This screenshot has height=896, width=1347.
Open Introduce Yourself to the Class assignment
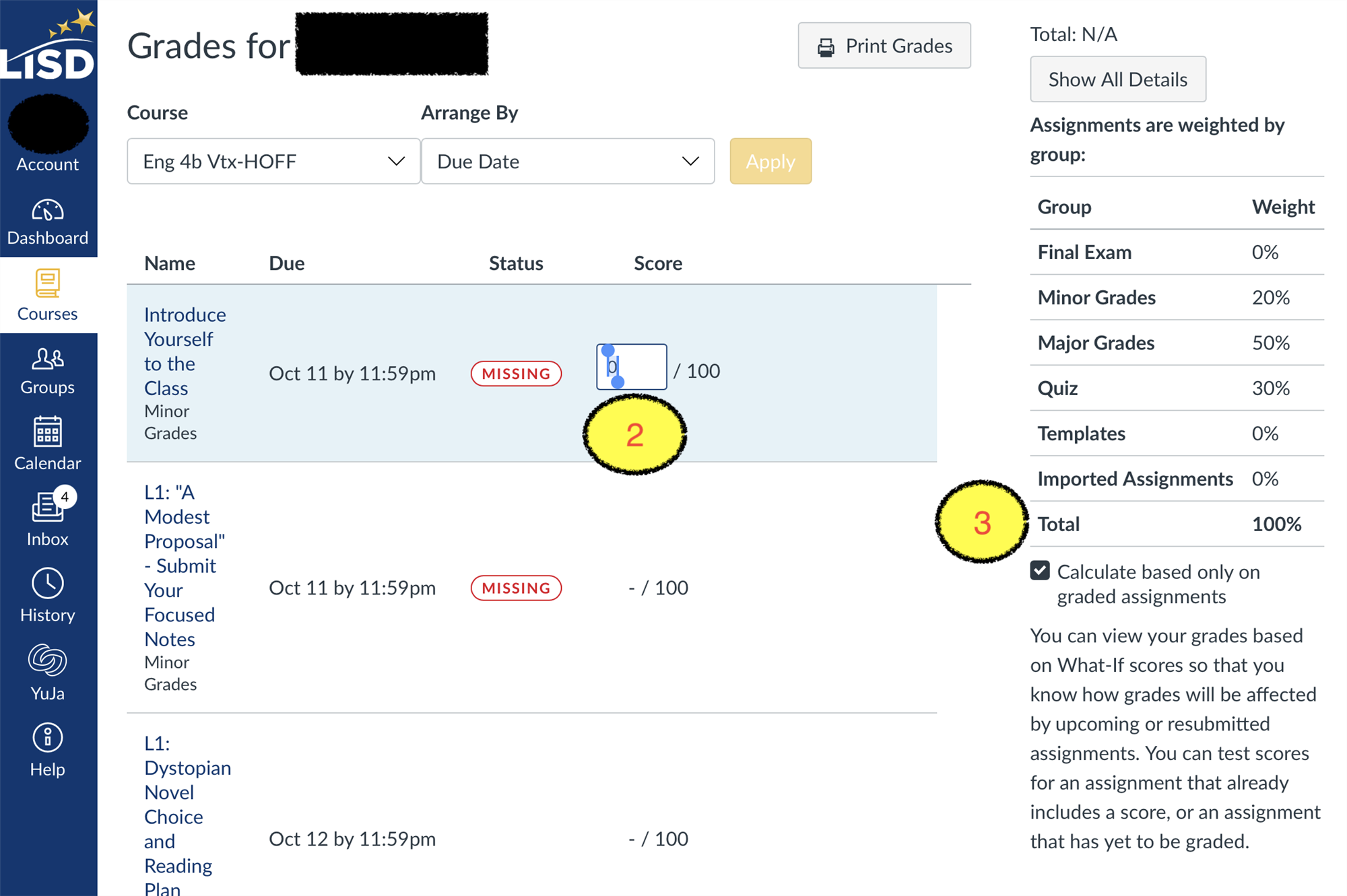coord(185,351)
